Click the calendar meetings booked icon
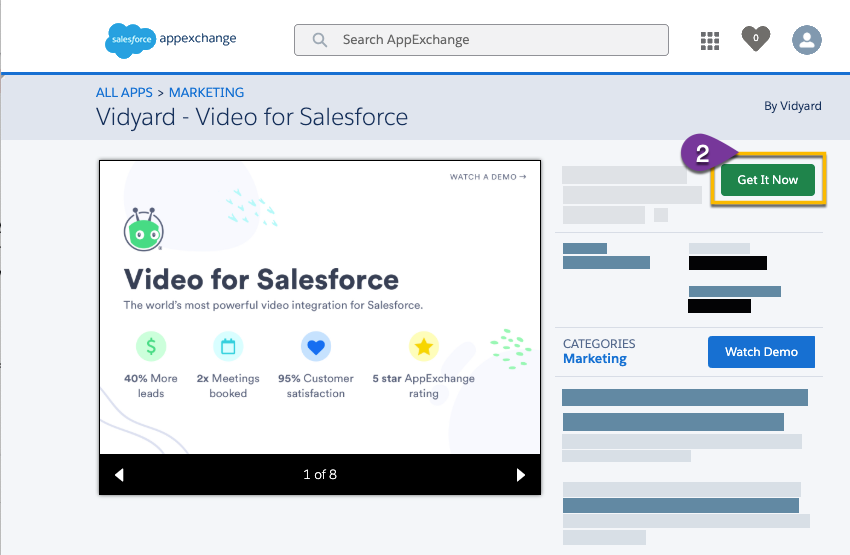Viewport: 850px width, 555px height. pyautogui.click(x=228, y=346)
